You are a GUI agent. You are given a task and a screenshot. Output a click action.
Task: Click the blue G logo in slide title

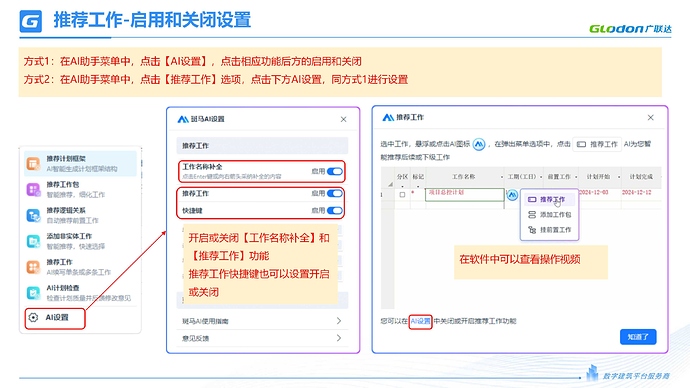(x=31, y=22)
